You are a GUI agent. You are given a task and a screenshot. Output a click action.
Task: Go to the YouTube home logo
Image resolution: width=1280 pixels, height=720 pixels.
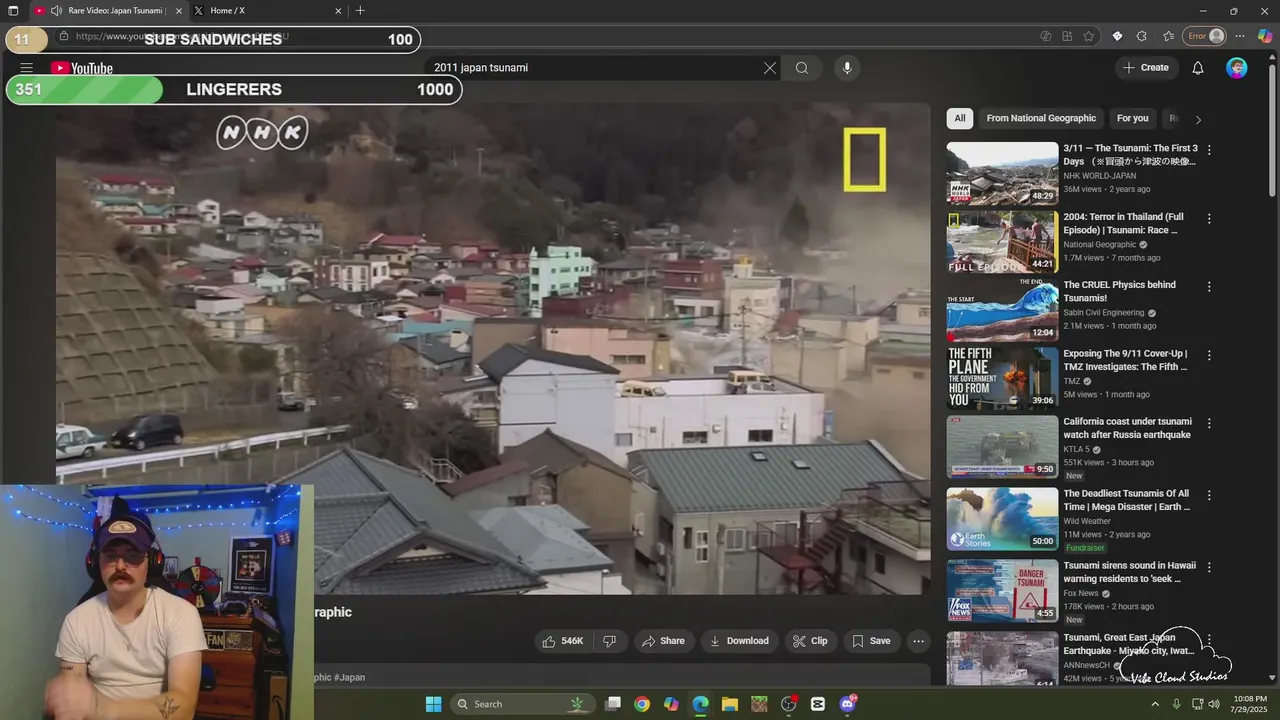coord(82,68)
